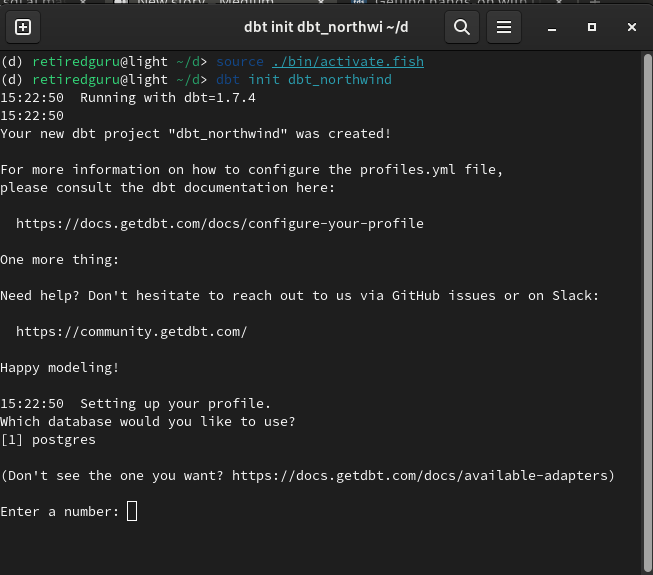Click the dbt init dbt_northwind command text
The height and width of the screenshot is (575, 653).
304,80
